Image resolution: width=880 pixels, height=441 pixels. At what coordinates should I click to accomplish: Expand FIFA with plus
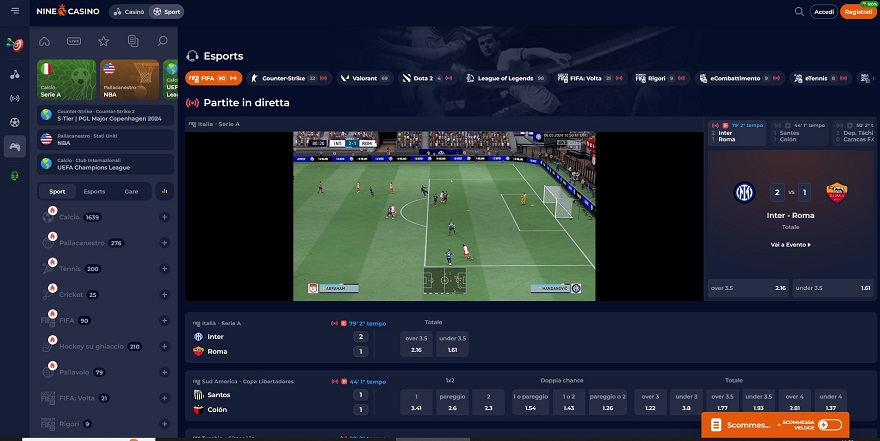164,320
